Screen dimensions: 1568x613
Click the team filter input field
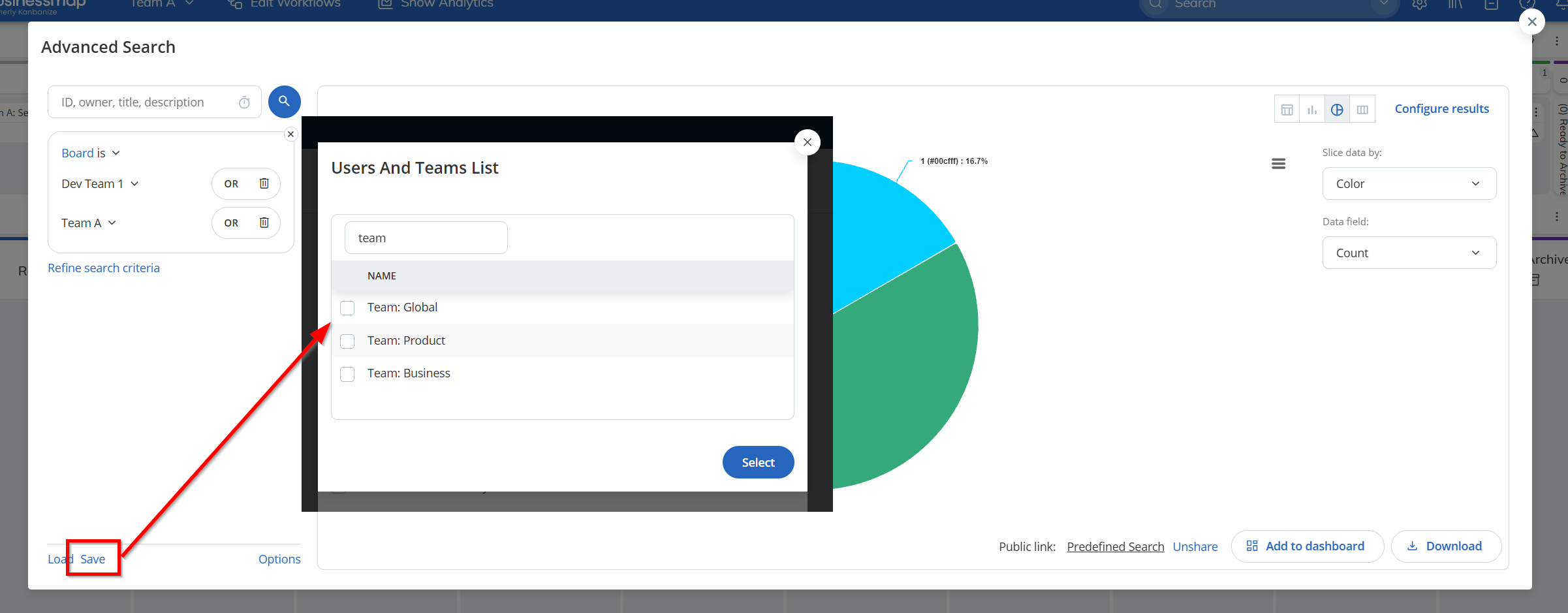(426, 238)
